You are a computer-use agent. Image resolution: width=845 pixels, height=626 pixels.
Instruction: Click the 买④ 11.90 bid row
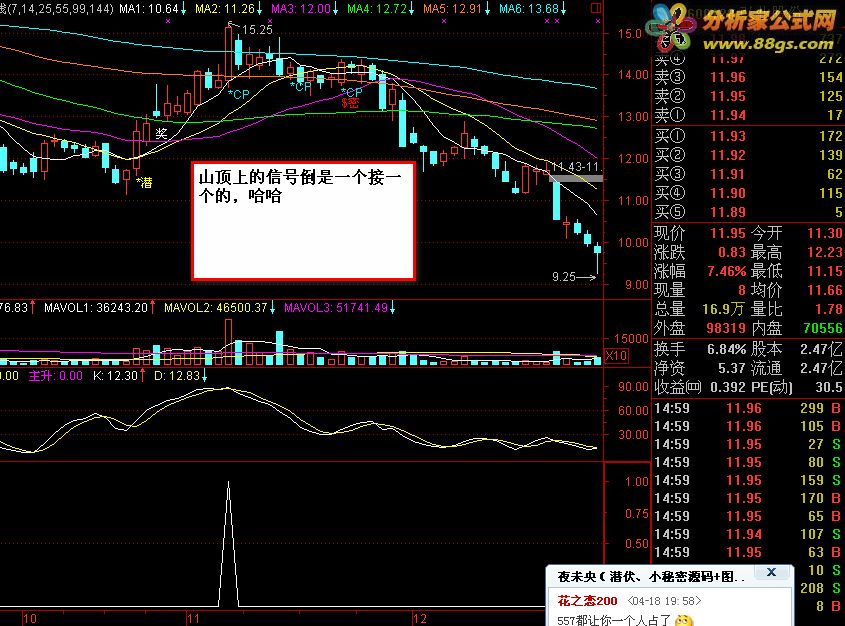coord(749,193)
